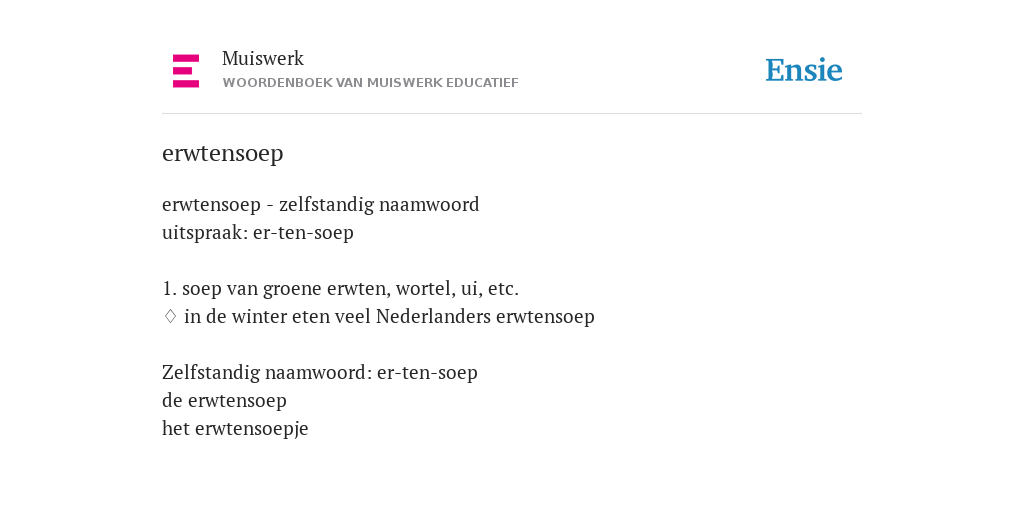
Task: Click the line 'erwtensoep - zelfstandig naamwoord'
Action: pyautogui.click(x=321, y=205)
